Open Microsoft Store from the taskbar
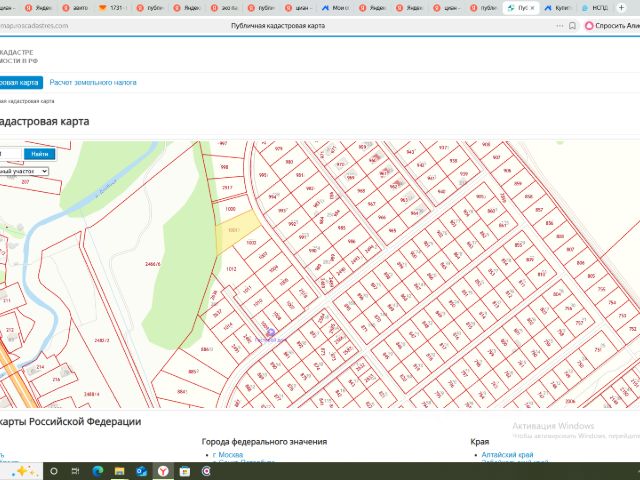 185,471
